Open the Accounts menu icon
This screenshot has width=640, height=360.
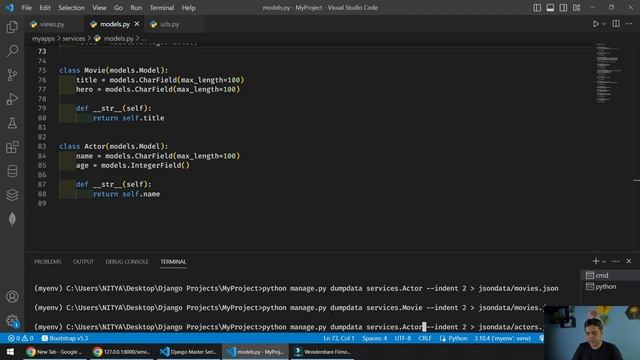12,297
